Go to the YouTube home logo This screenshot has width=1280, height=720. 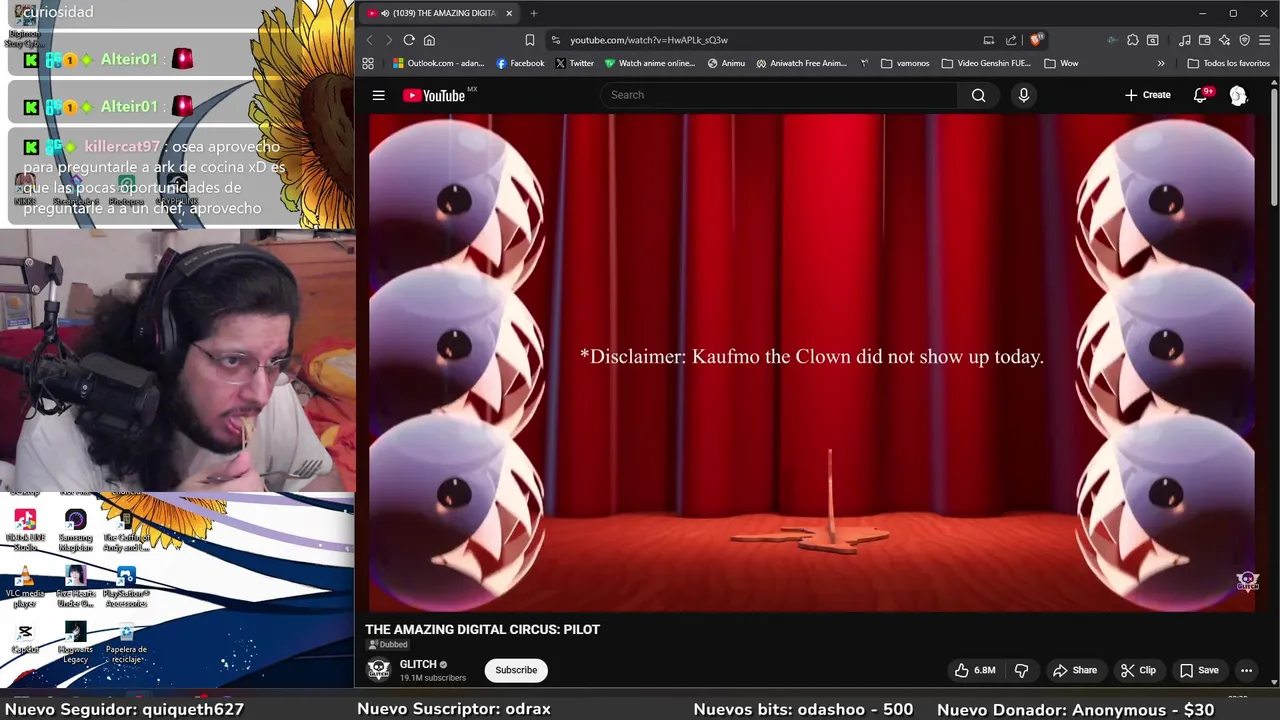click(x=434, y=95)
